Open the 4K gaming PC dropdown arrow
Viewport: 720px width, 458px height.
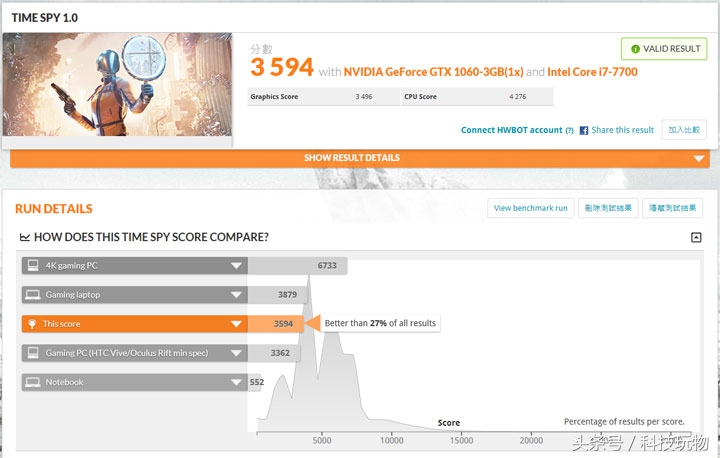point(236,266)
